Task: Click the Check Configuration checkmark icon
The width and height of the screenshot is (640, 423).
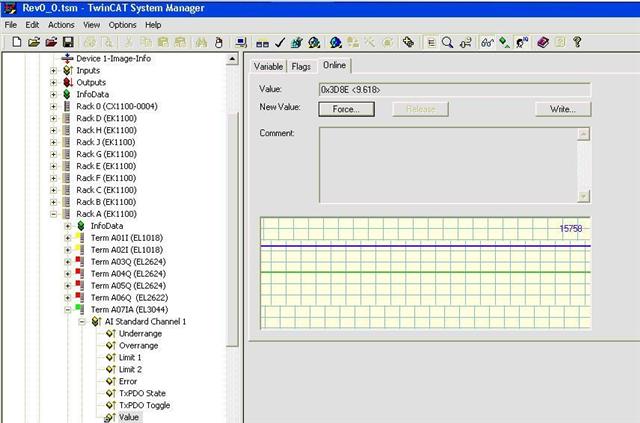Action: (280, 42)
